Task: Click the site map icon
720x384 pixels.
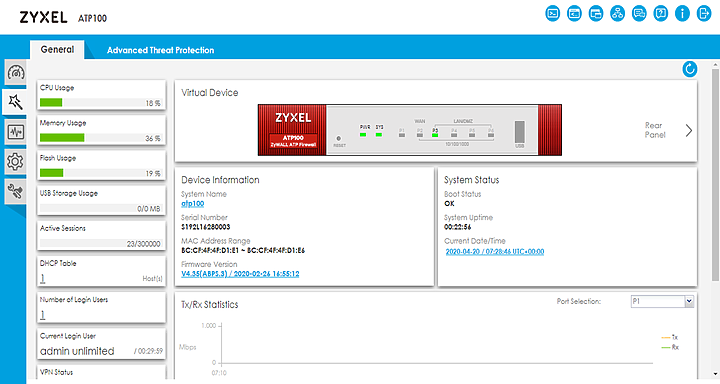Action: point(617,13)
